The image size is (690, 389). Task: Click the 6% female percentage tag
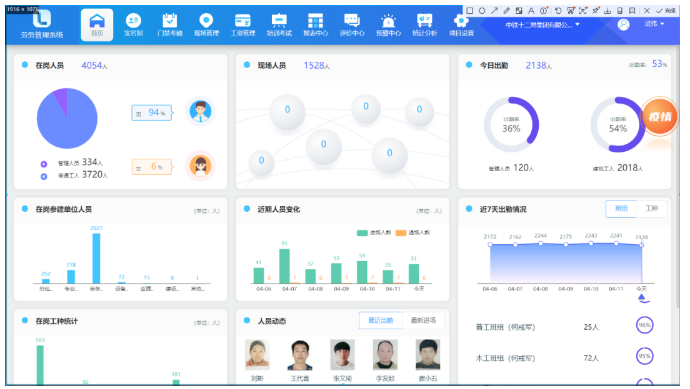tap(152, 167)
